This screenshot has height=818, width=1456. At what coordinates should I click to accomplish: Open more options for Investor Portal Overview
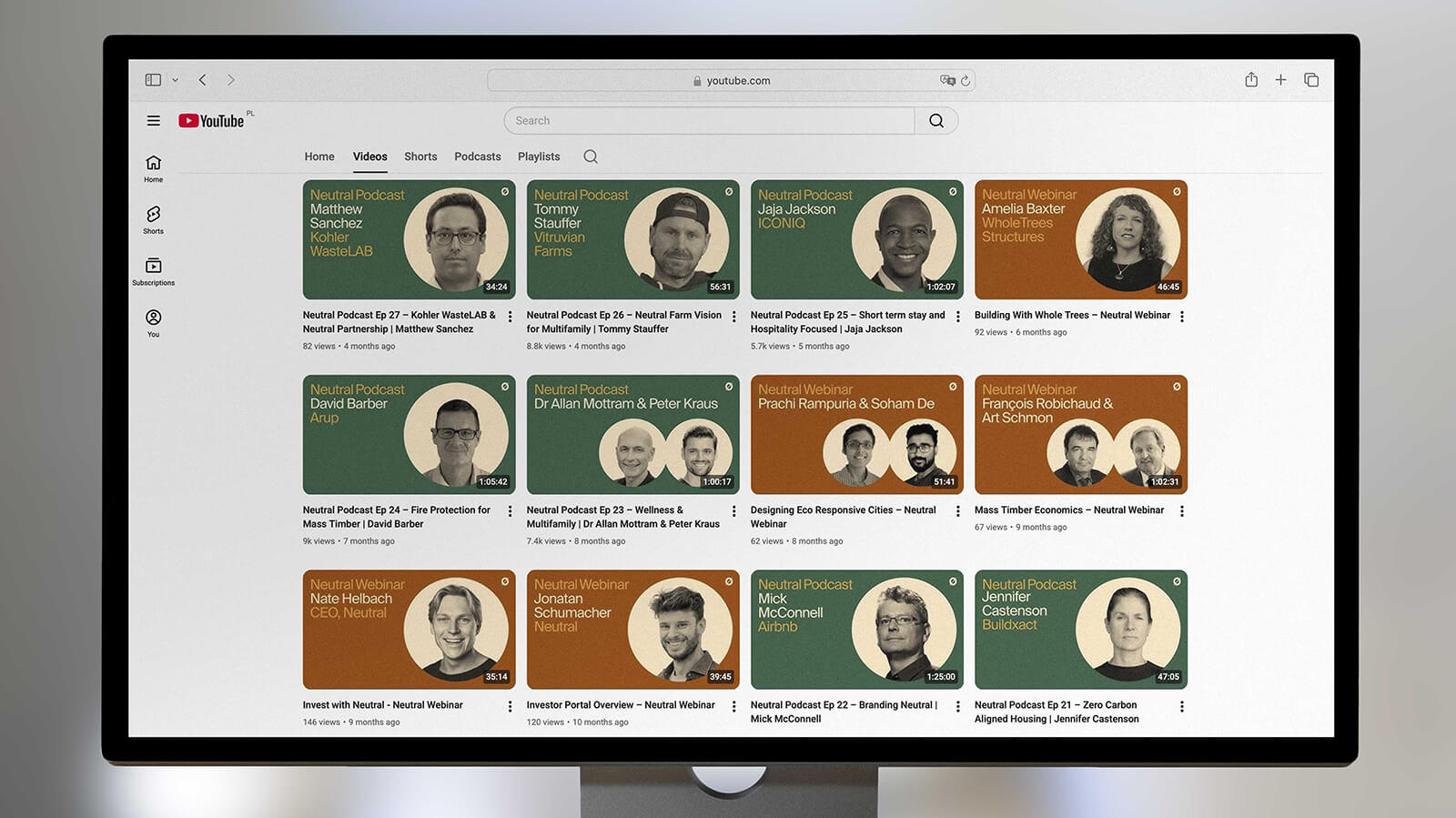734,707
